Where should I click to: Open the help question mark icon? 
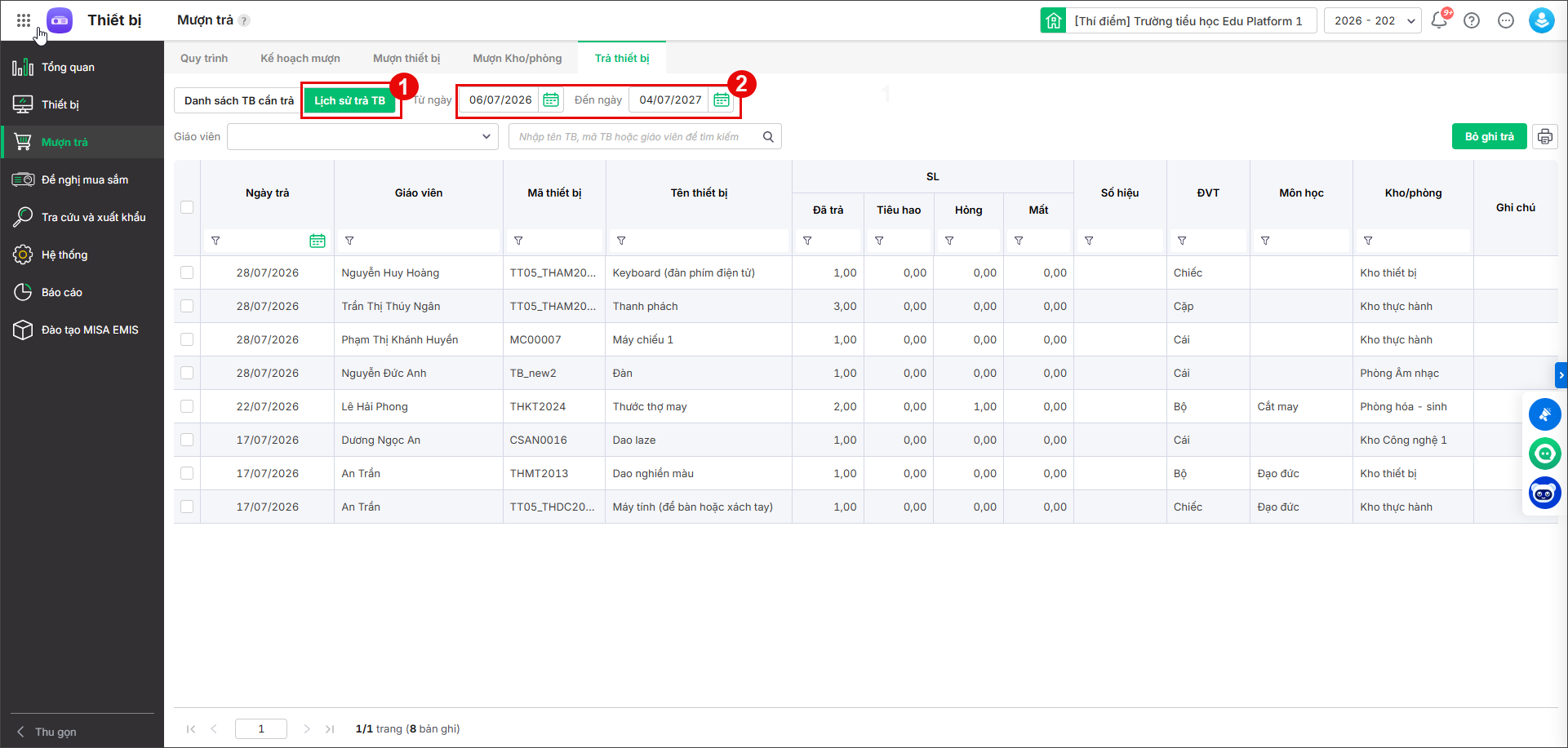(x=1472, y=20)
